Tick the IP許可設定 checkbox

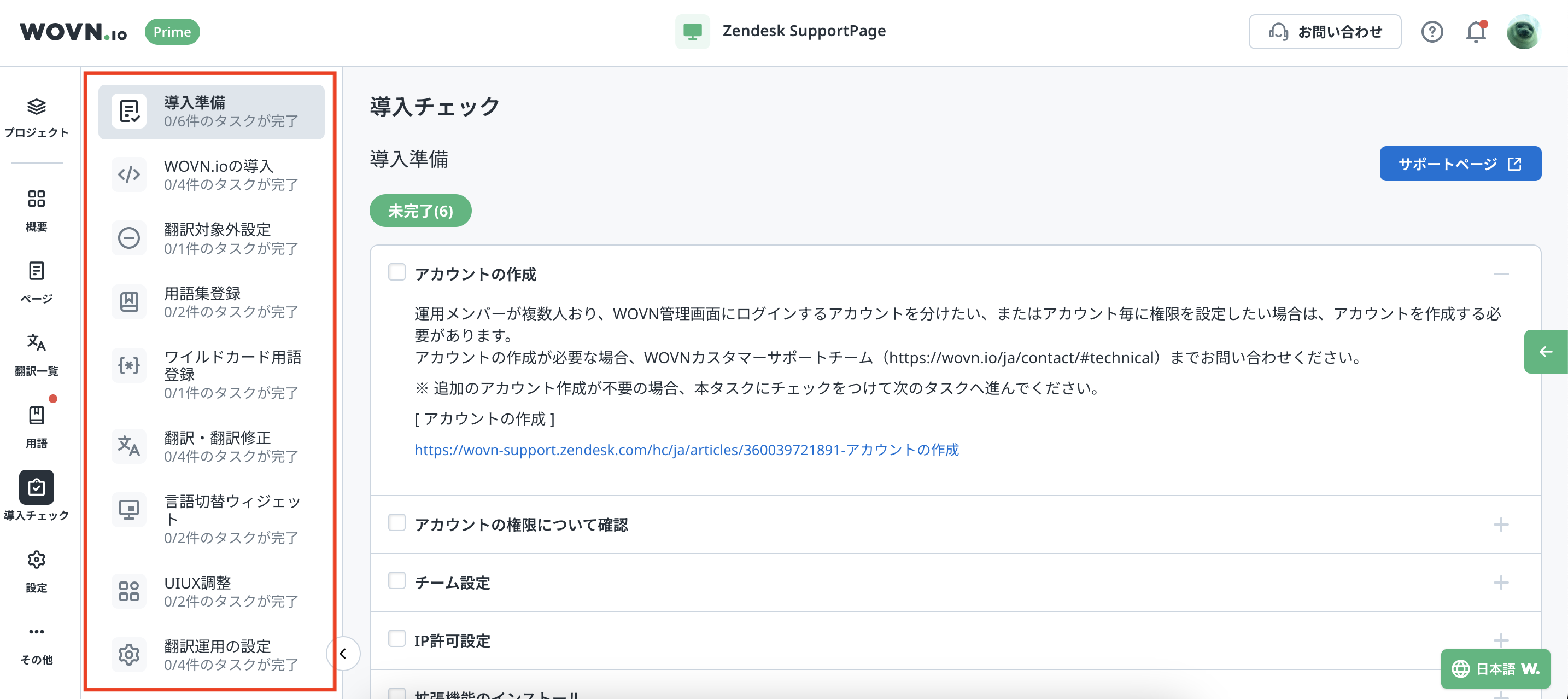[397, 639]
